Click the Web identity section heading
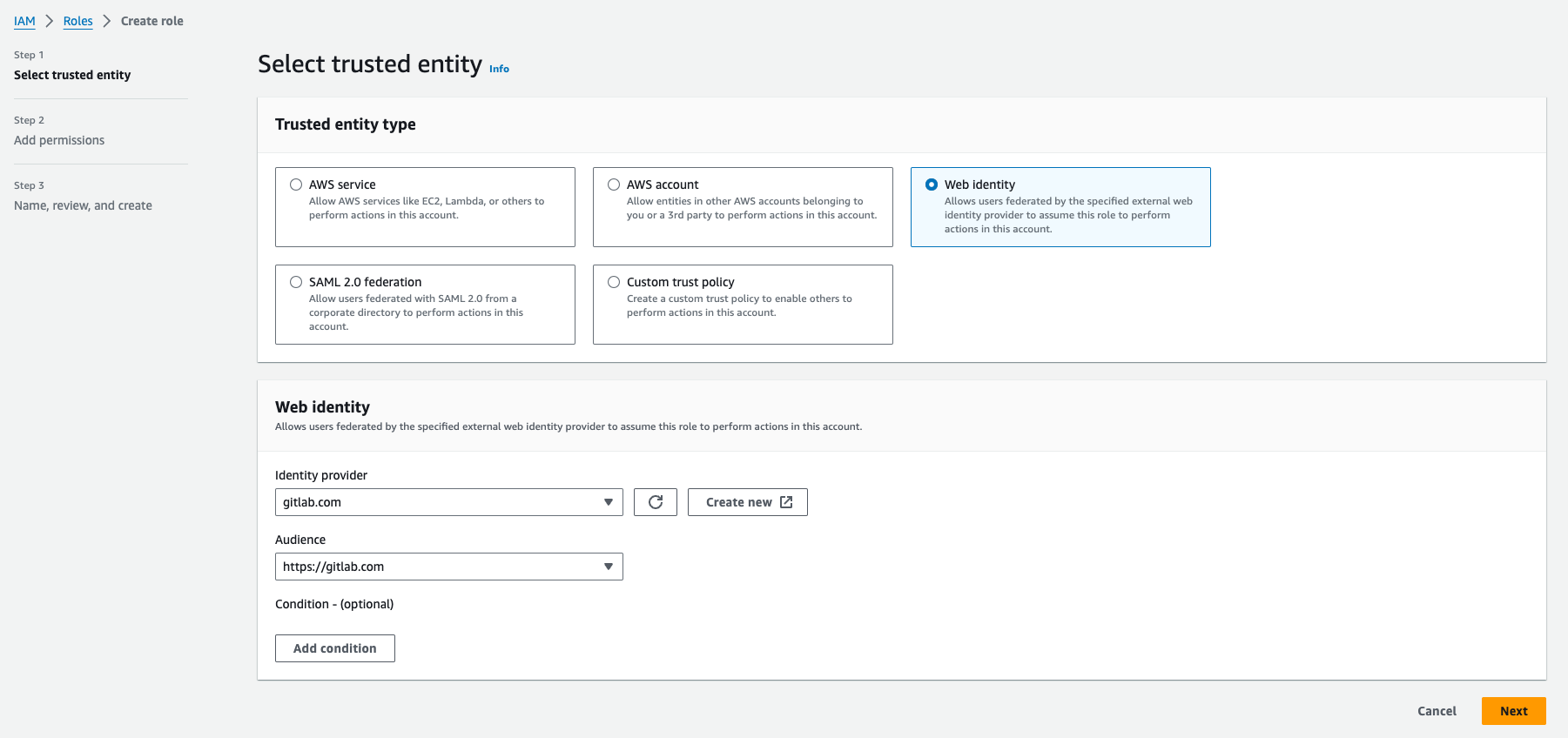The width and height of the screenshot is (1568, 738). tap(322, 407)
